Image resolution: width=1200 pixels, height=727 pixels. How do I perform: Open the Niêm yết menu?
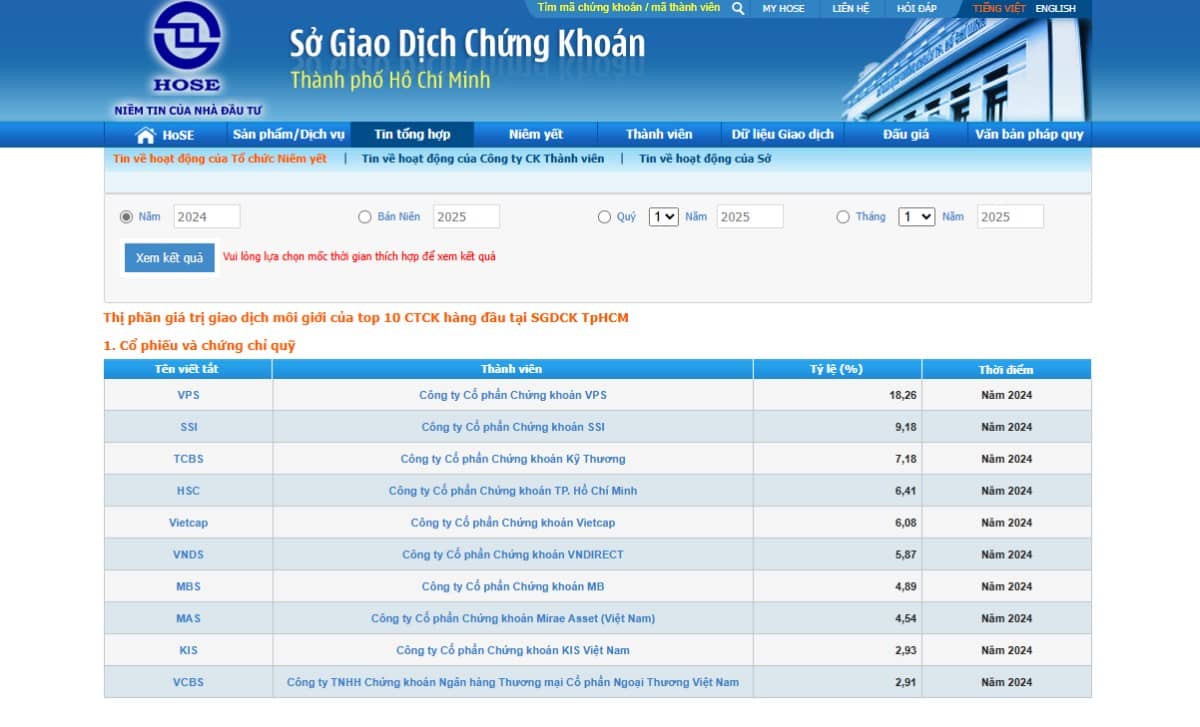point(536,135)
